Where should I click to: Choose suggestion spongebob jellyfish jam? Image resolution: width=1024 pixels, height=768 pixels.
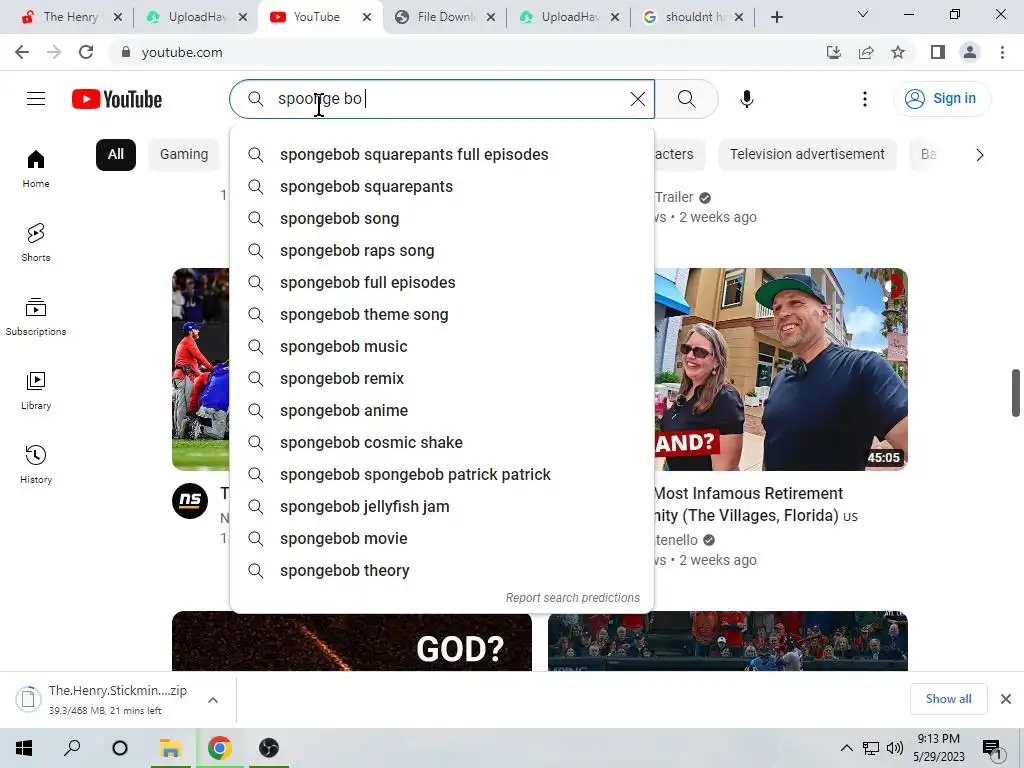point(442,507)
